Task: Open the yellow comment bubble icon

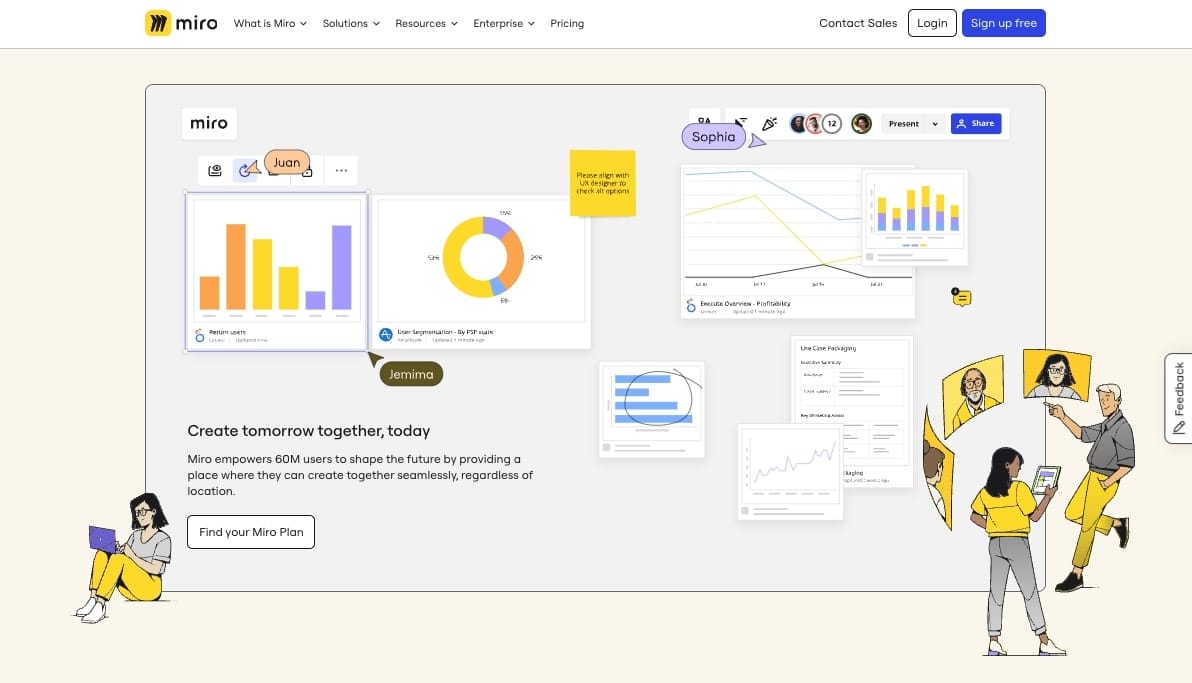Action: tap(961, 297)
